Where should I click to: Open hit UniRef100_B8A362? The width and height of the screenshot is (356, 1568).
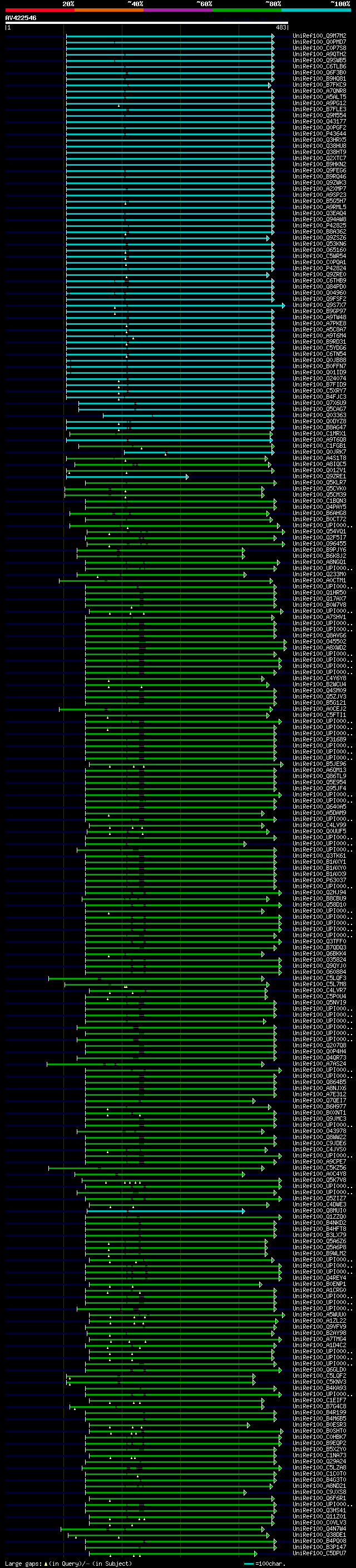[319, 231]
